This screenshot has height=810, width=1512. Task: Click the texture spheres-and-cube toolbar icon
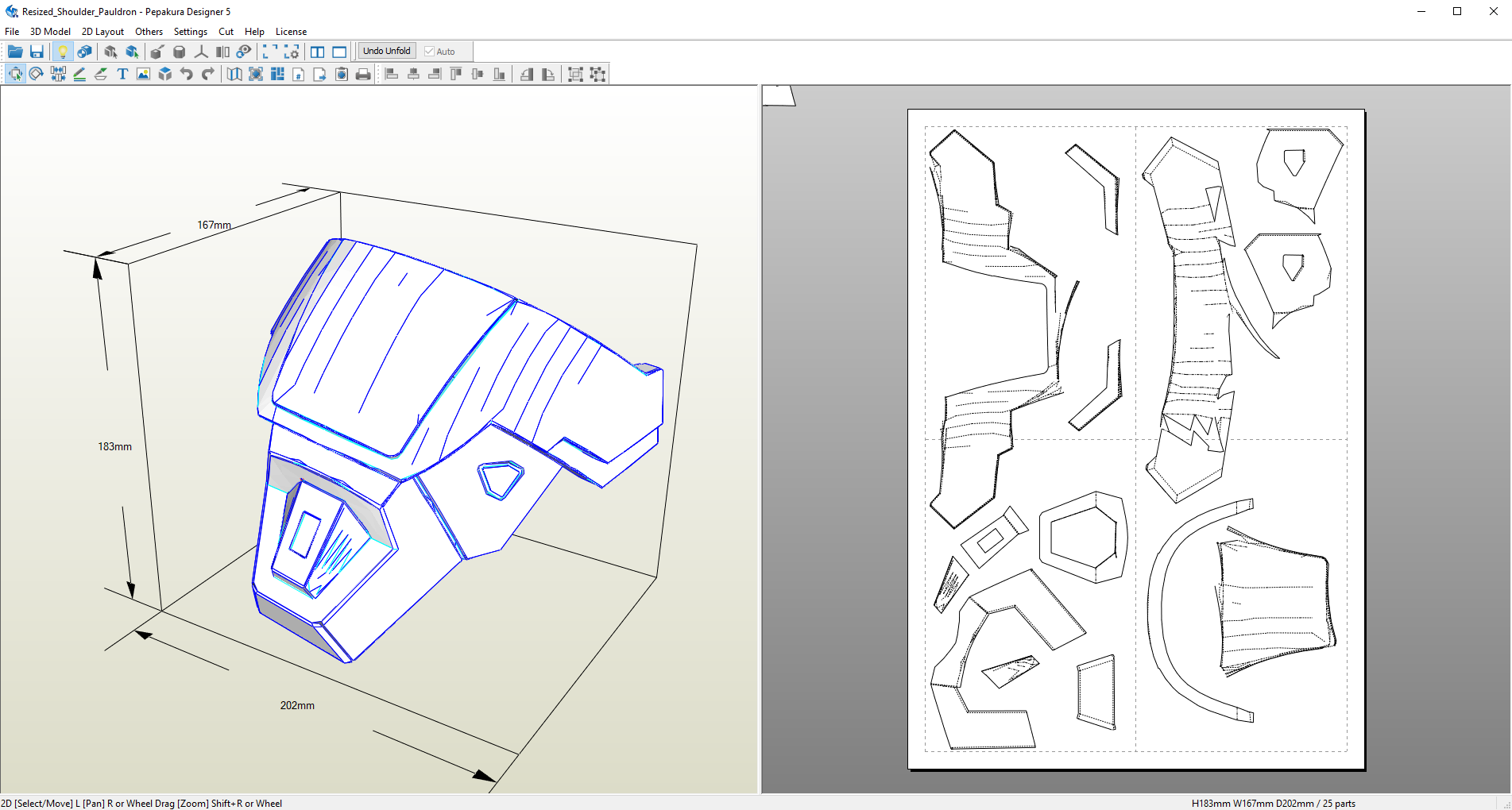point(84,52)
